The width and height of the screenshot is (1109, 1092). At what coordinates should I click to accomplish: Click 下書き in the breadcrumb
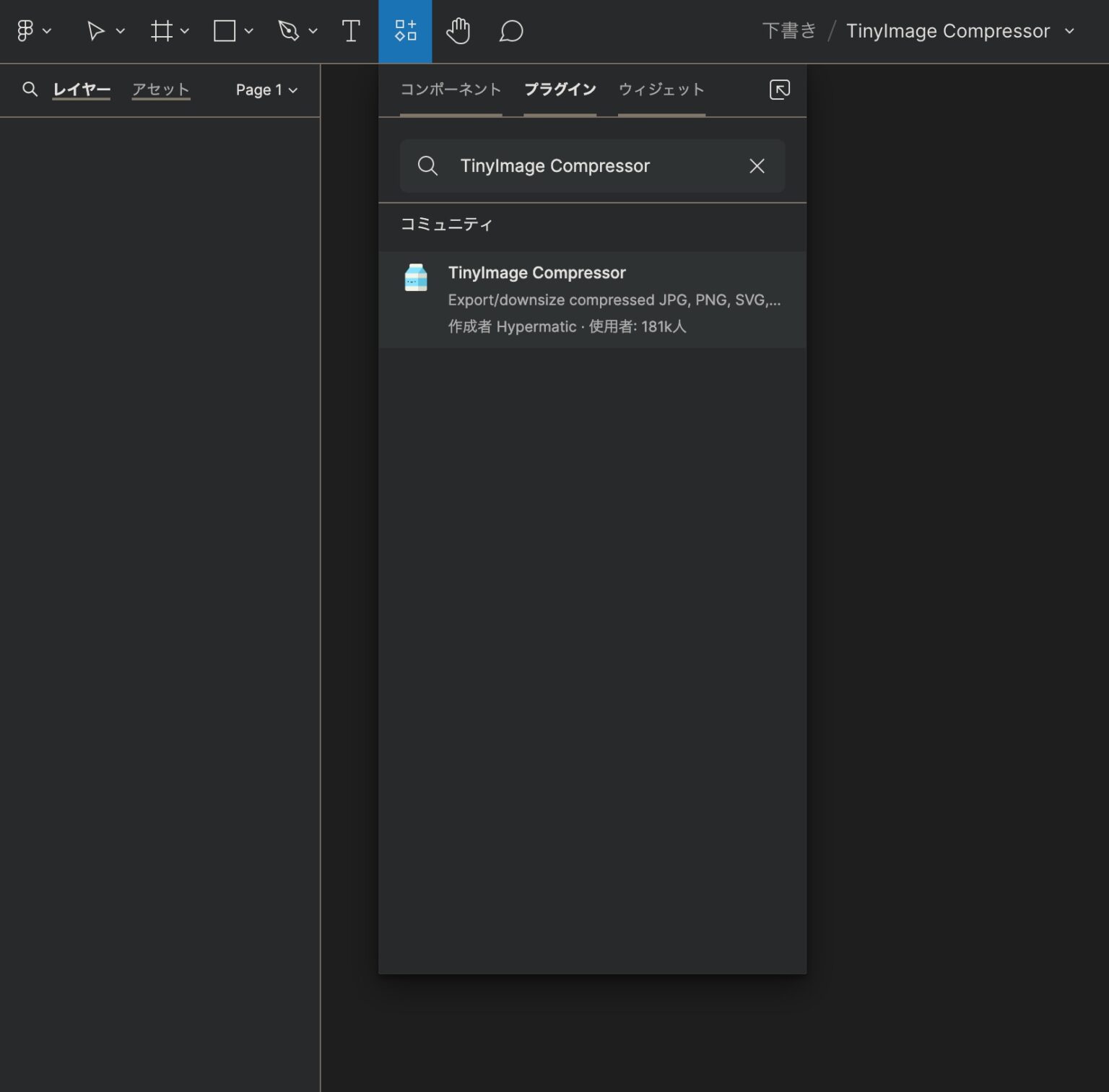coord(789,30)
